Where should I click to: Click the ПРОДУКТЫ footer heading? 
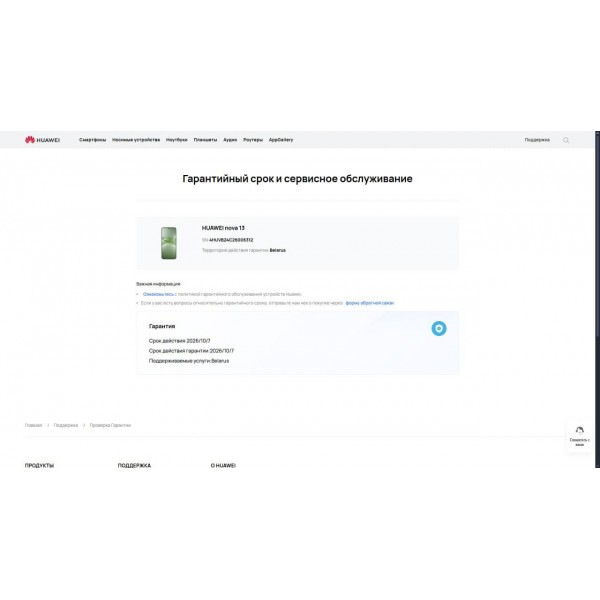tap(39, 465)
